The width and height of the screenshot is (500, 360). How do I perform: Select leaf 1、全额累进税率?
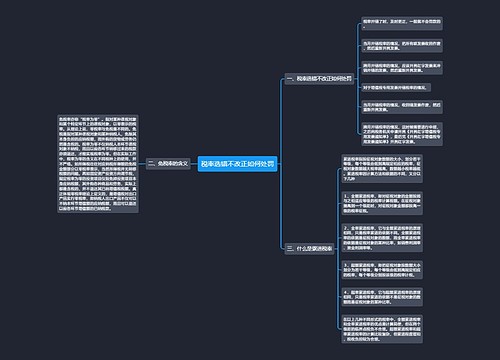(382, 203)
